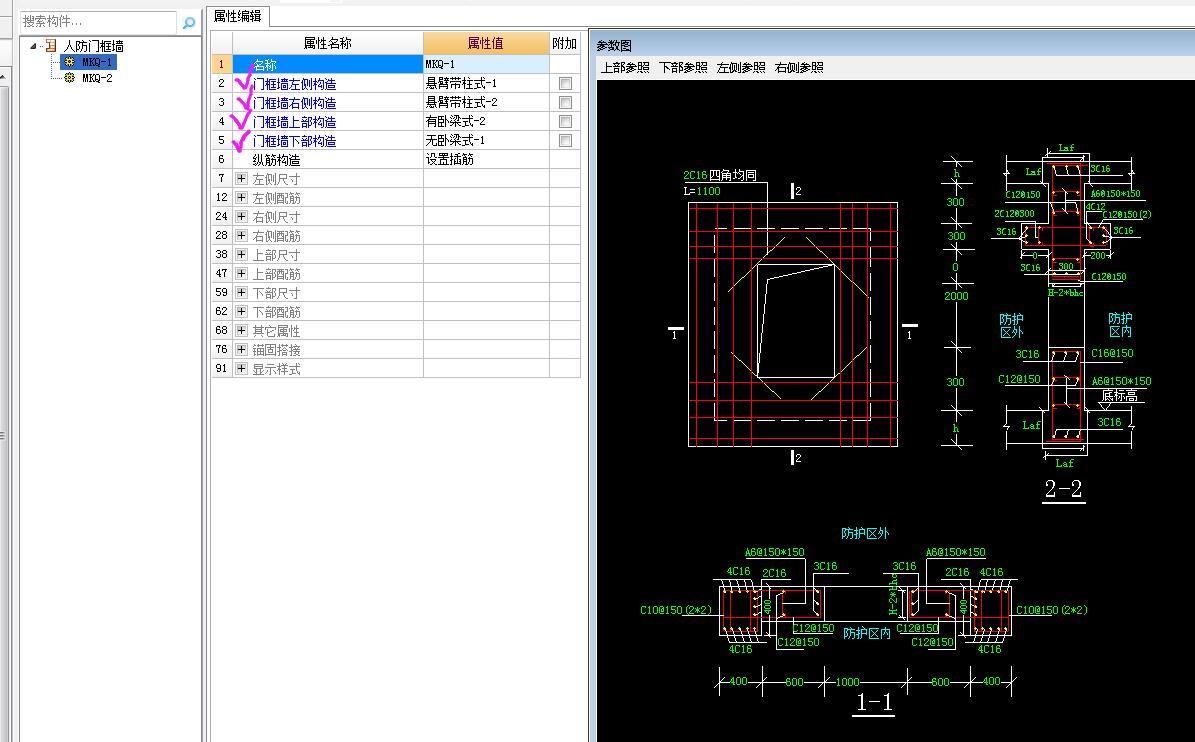Switch to the 属性编辑 tab
Image resolution: width=1195 pixels, height=742 pixels.
(x=237, y=15)
